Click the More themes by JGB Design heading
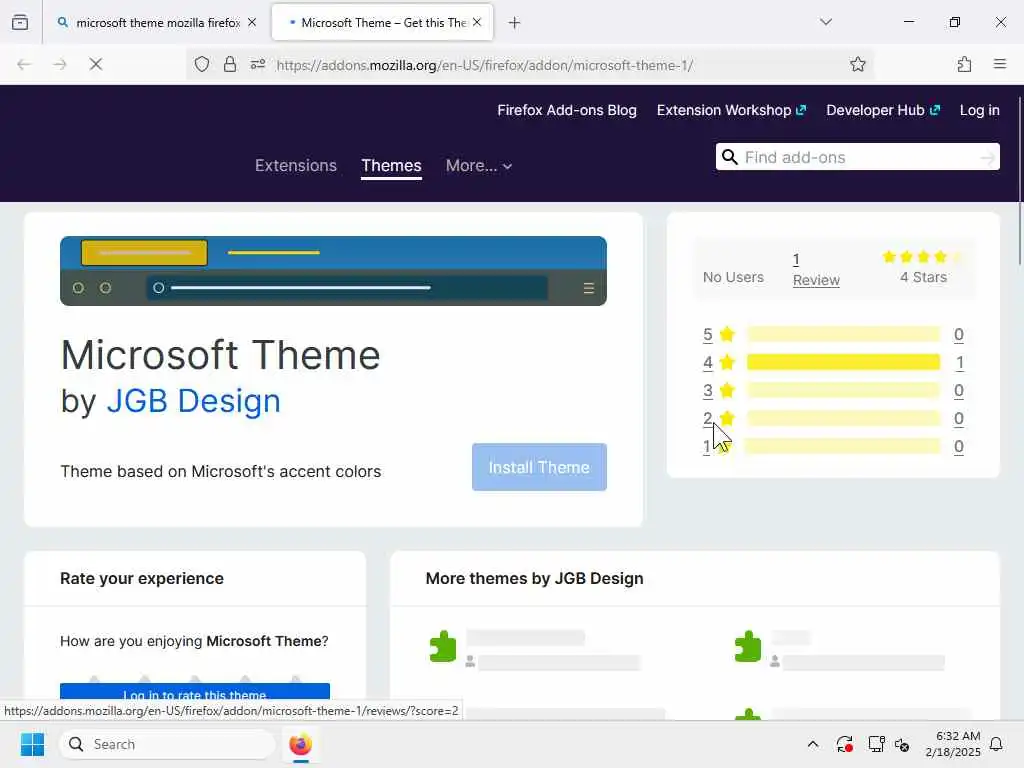Image resolution: width=1024 pixels, height=768 pixels. pyautogui.click(x=534, y=579)
